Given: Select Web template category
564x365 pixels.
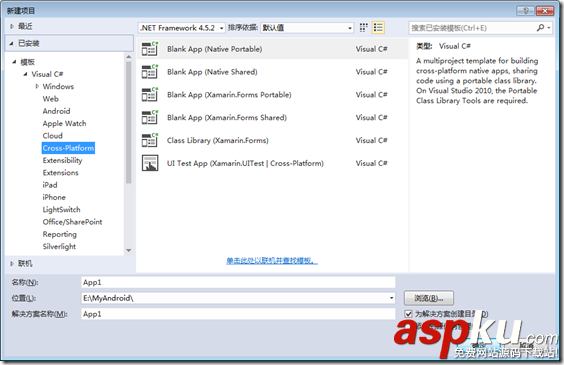Looking at the screenshot, I should click(51, 99).
